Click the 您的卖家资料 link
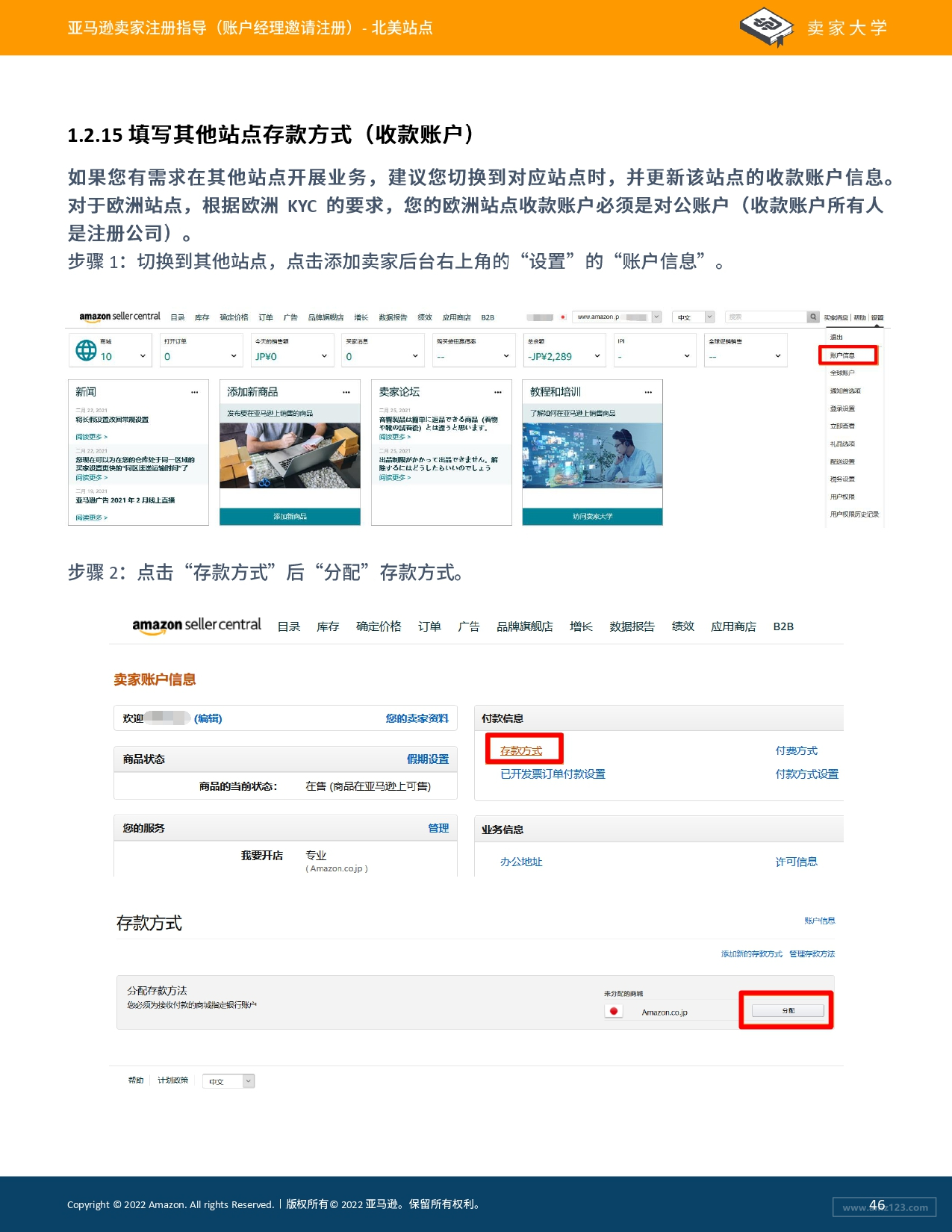The image size is (952, 1232). click(x=417, y=718)
